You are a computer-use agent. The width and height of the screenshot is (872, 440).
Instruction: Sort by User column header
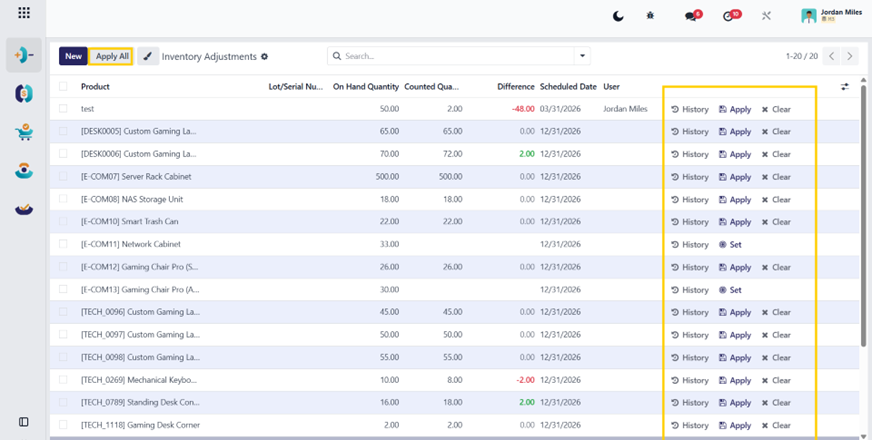click(612, 87)
